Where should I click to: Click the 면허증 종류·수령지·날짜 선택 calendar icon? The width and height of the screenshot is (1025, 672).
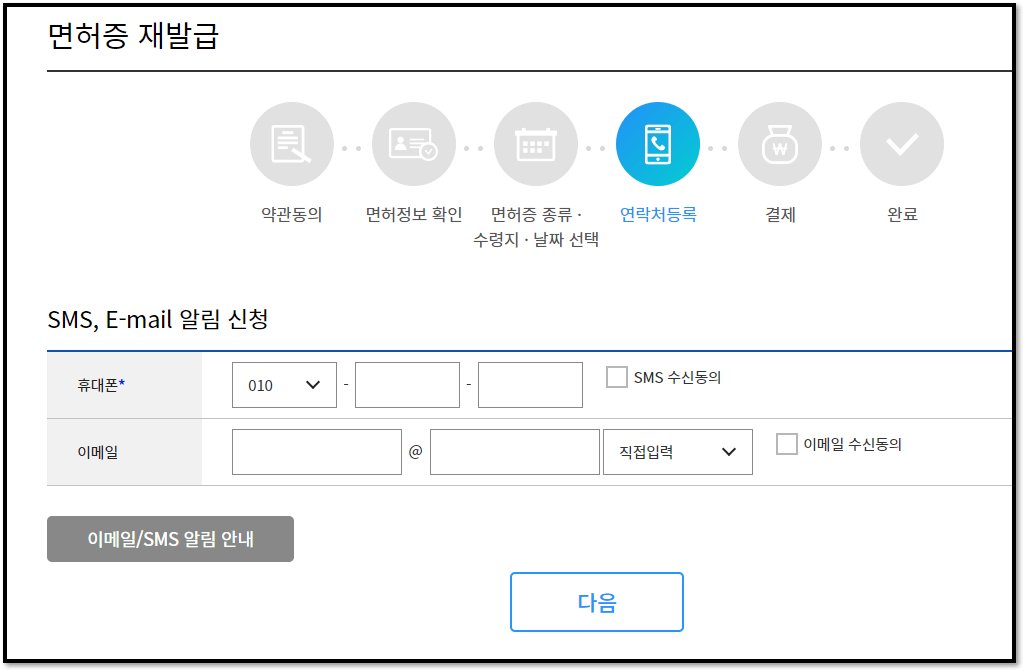[535, 143]
